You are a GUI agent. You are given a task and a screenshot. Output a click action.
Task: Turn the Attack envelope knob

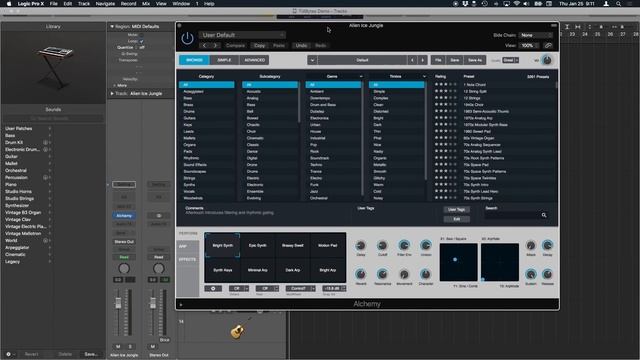click(x=531, y=245)
